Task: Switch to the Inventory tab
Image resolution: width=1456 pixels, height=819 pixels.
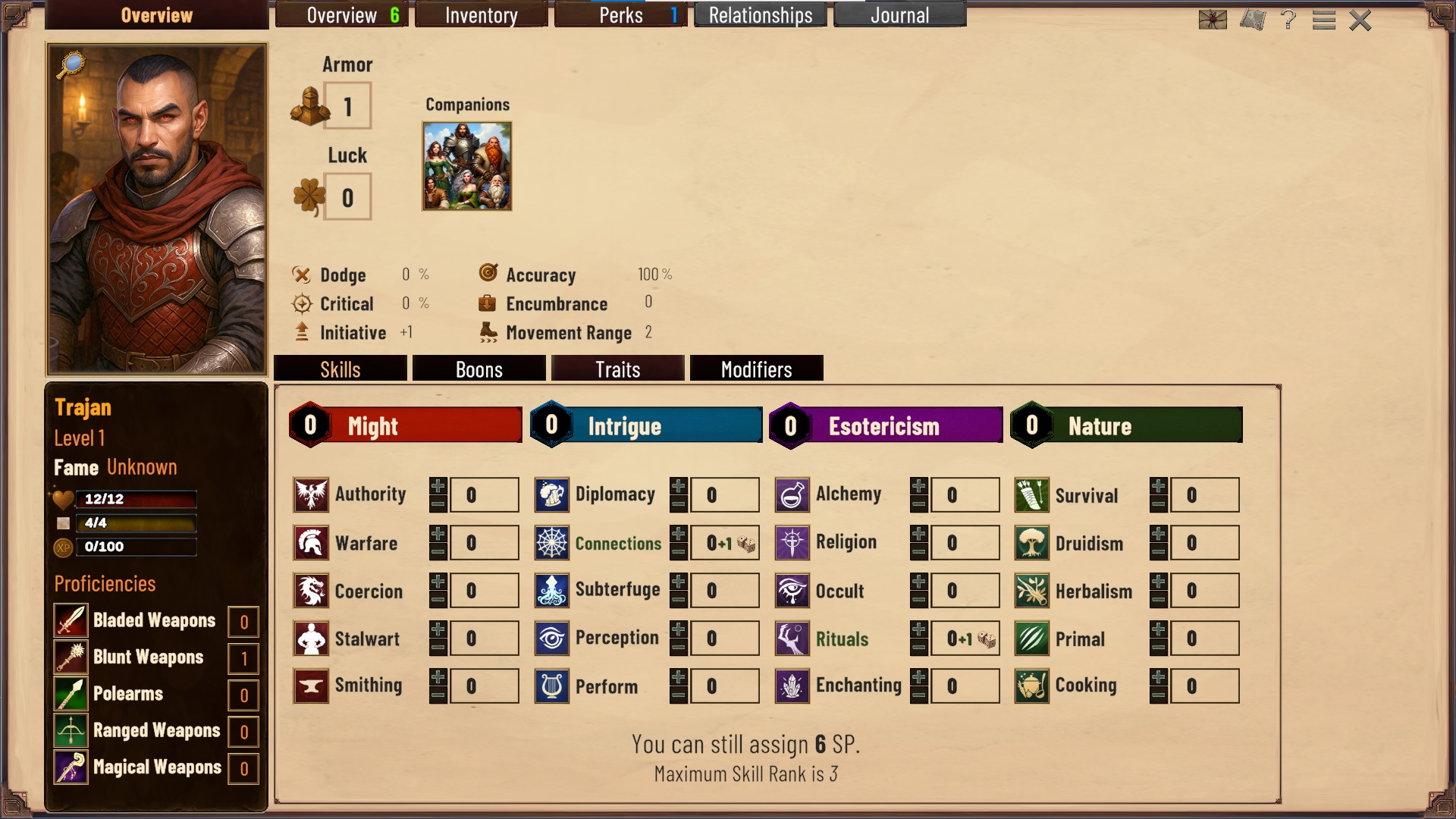Action: [x=482, y=15]
